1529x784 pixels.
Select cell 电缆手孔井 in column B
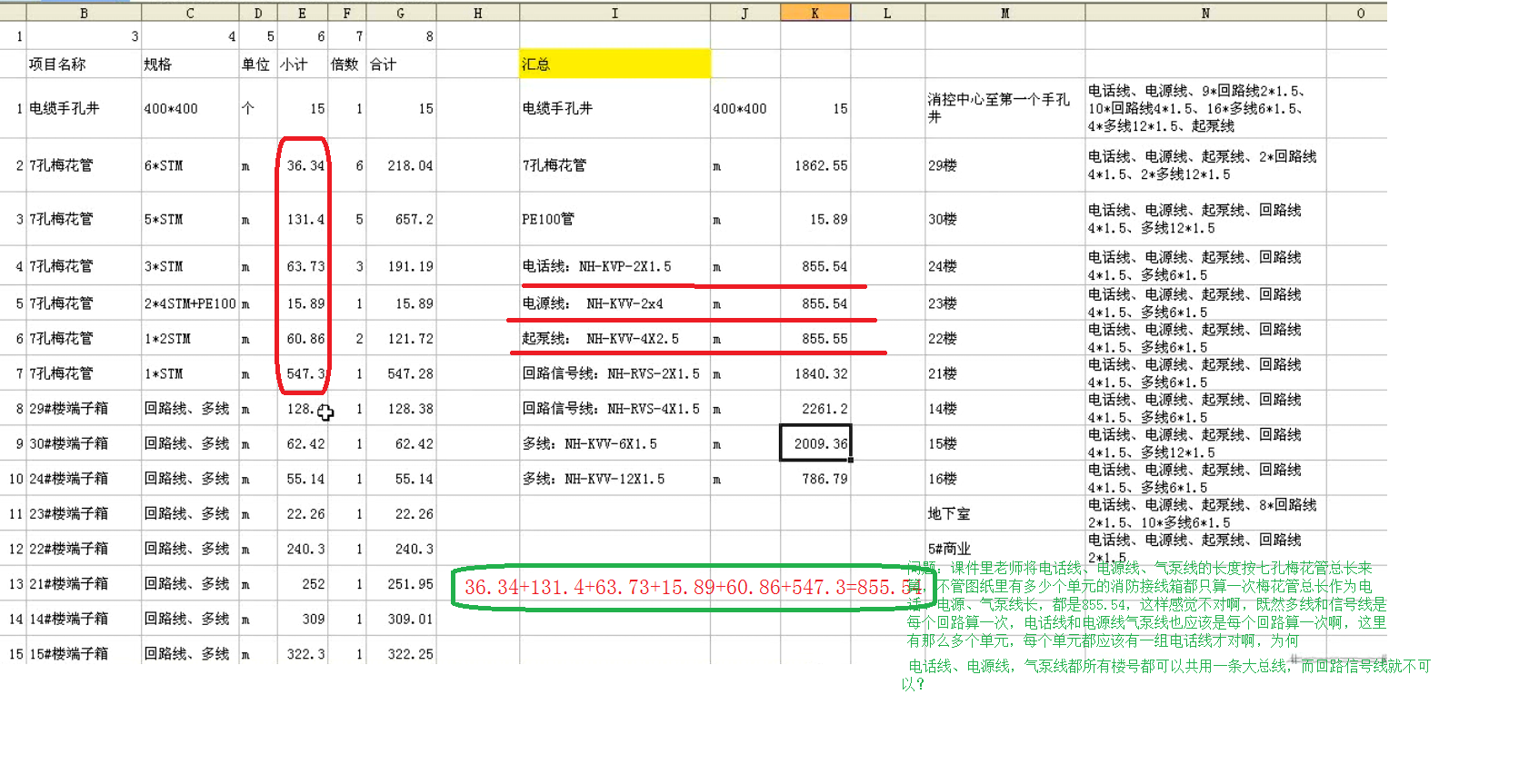click(x=84, y=108)
